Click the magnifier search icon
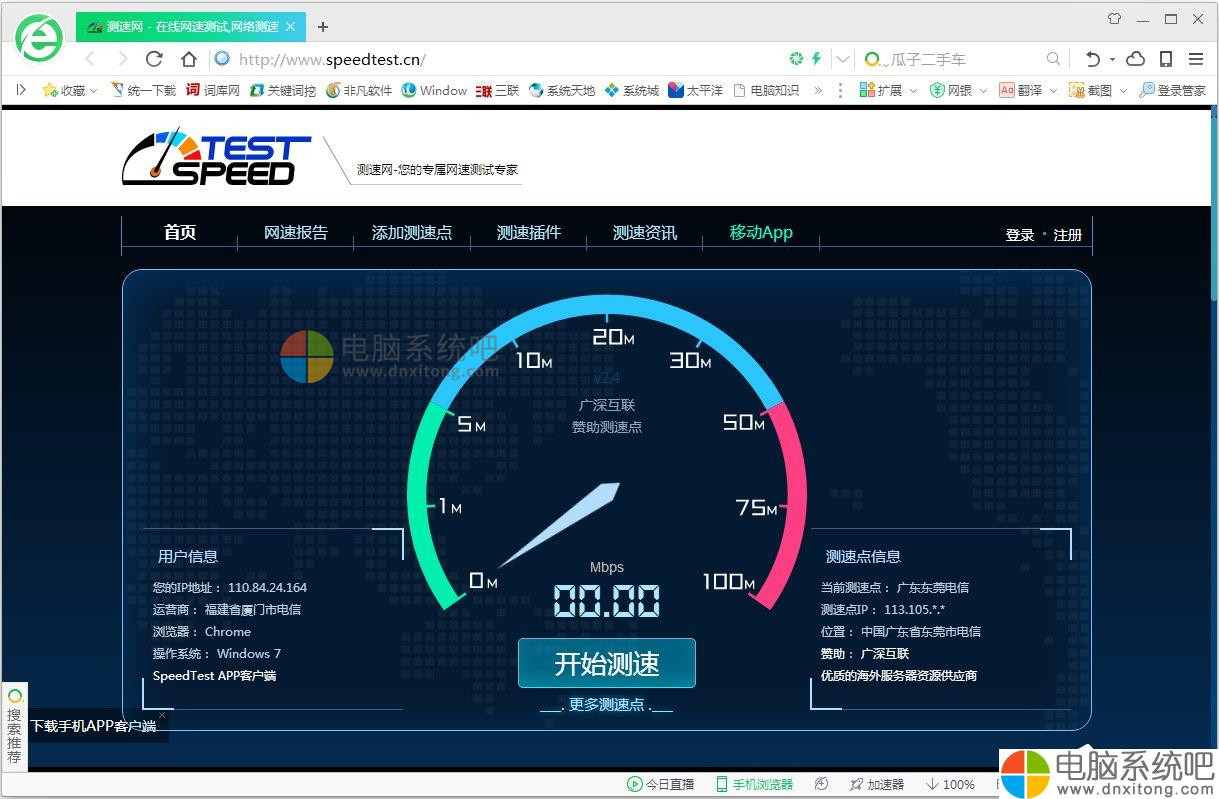 point(1053,59)
